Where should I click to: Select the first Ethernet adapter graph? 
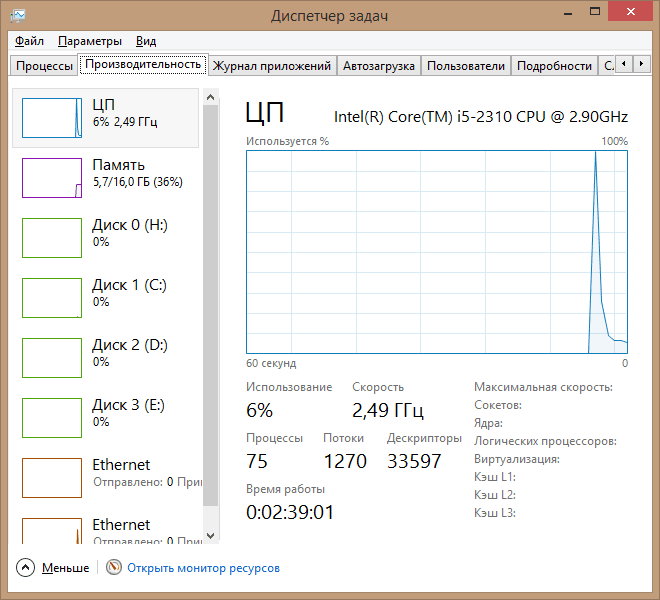point(51,478)
